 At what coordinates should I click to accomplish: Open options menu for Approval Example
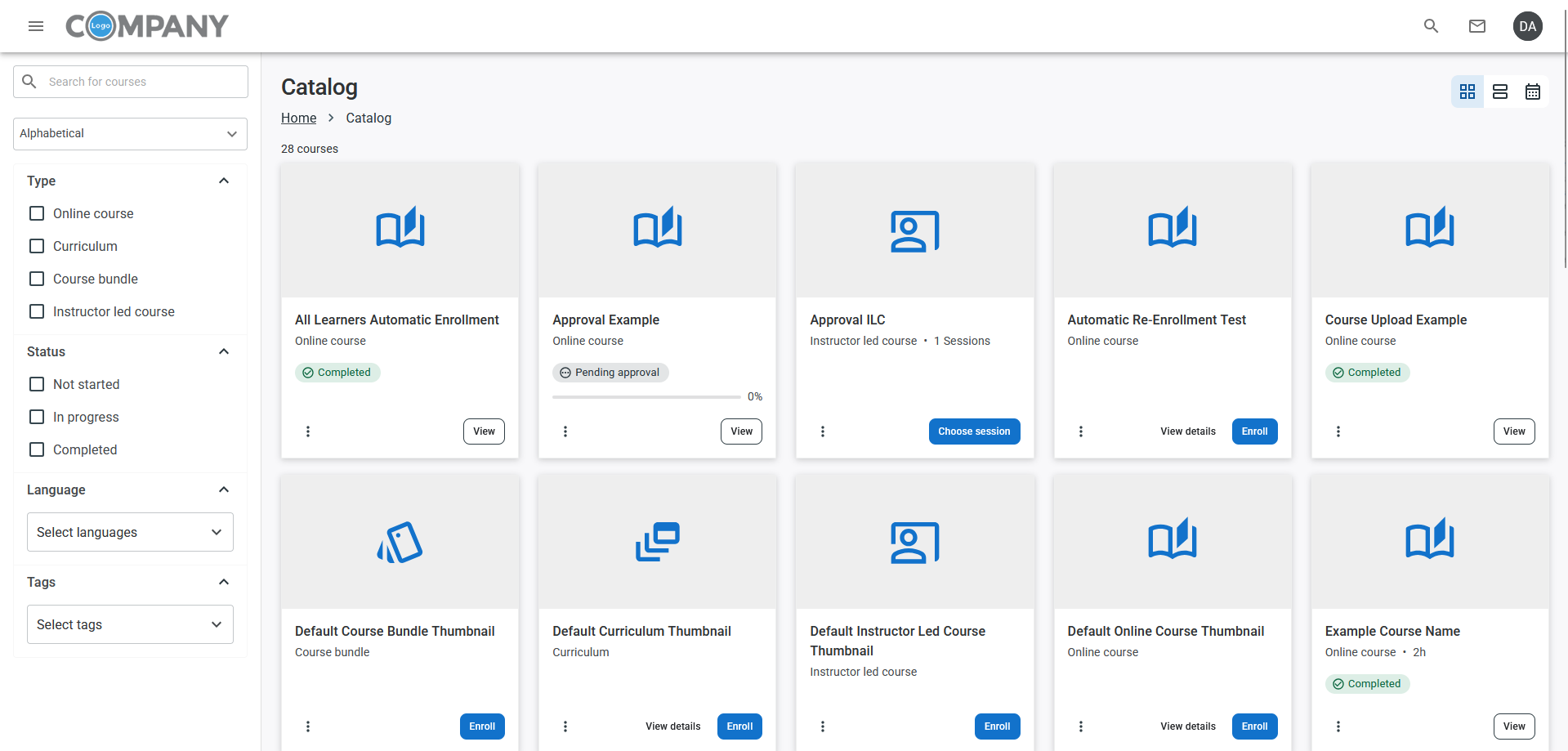(x=565, y=431)
